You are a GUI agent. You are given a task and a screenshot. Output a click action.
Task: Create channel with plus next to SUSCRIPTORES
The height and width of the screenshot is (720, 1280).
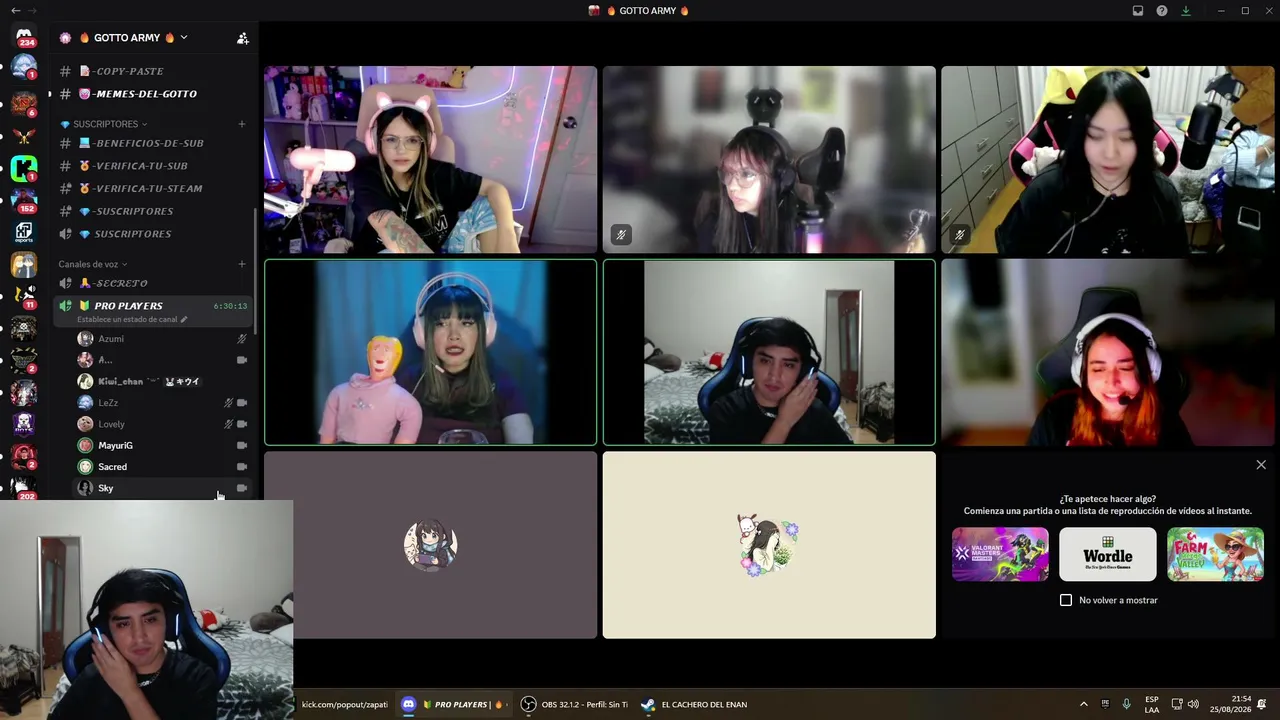point(241,124)
